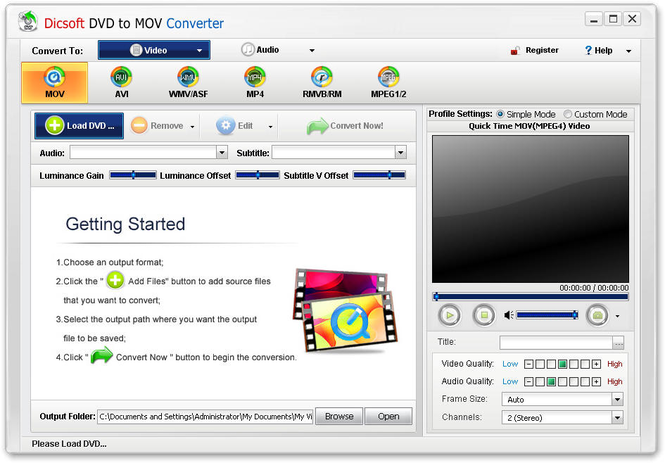665x463 pixels.
Task: Adjust the preview volume slider
Action: (547, 315)
